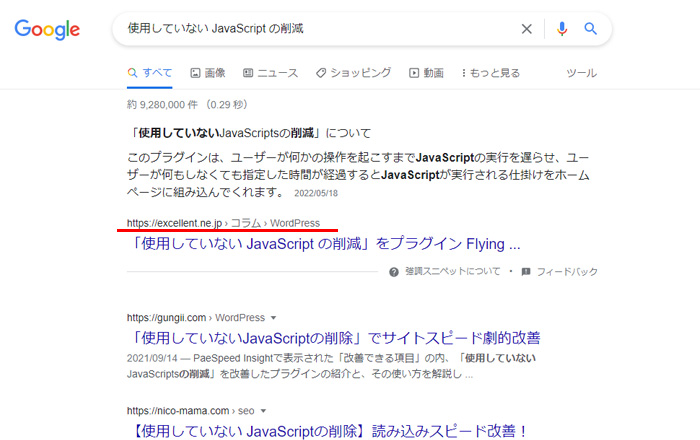Click the snippet date 2022/05/18
This screenshot has width=700, height=440.
pos(316,193)
